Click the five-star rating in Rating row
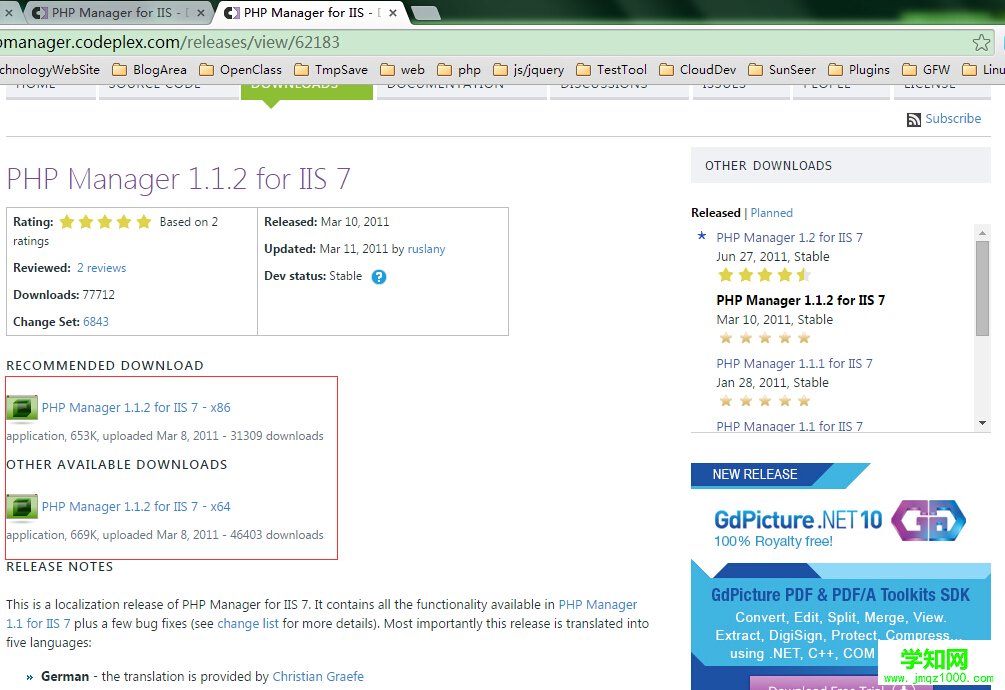The image size is (1005, 690). [x=105, y=222]
